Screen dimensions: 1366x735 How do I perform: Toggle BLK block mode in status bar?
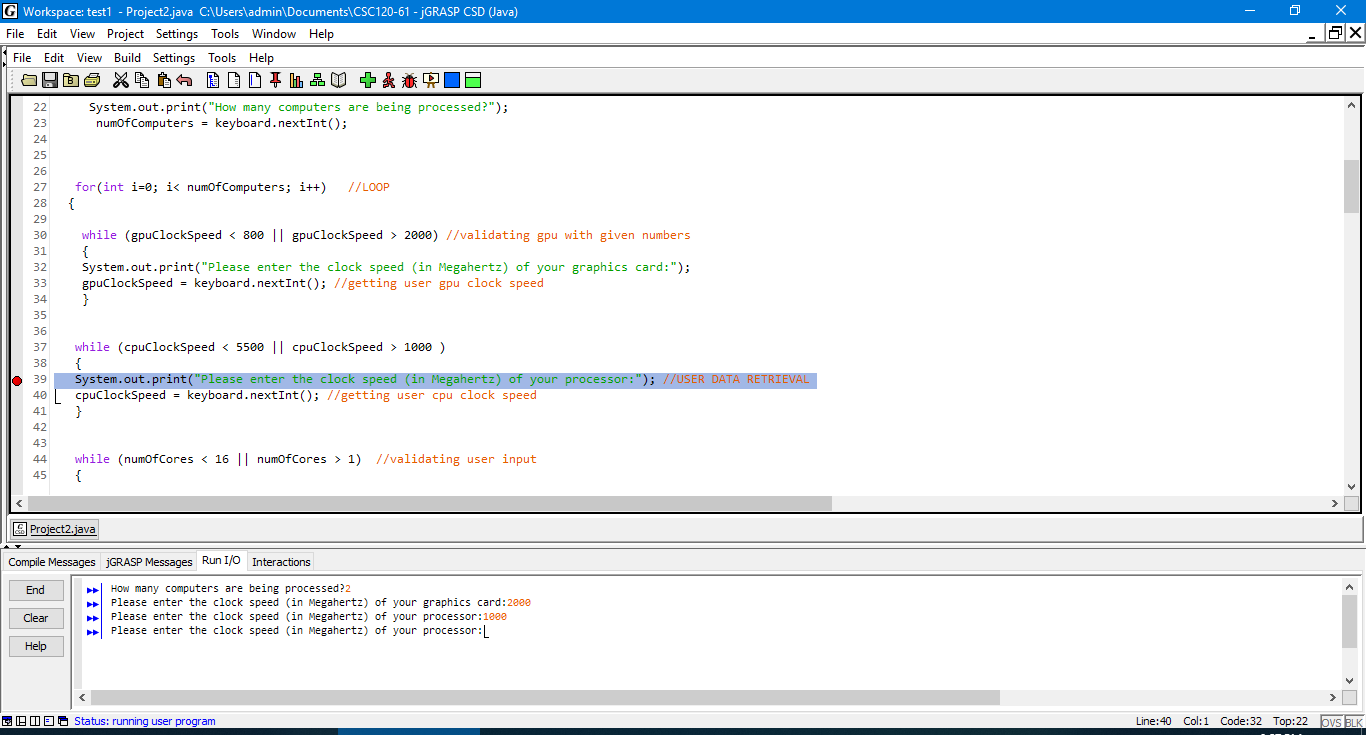(x=1353, y=721)
